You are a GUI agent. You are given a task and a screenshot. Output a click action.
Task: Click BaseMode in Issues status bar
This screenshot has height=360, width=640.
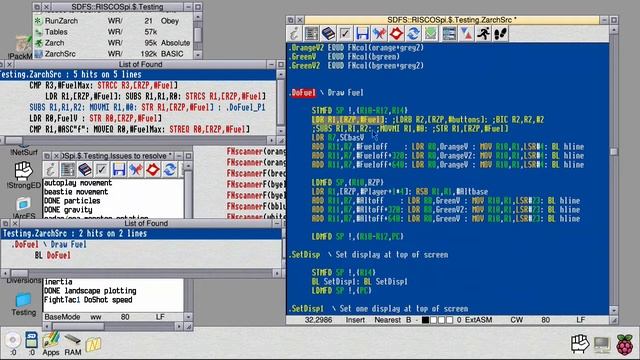coord(62,317)
